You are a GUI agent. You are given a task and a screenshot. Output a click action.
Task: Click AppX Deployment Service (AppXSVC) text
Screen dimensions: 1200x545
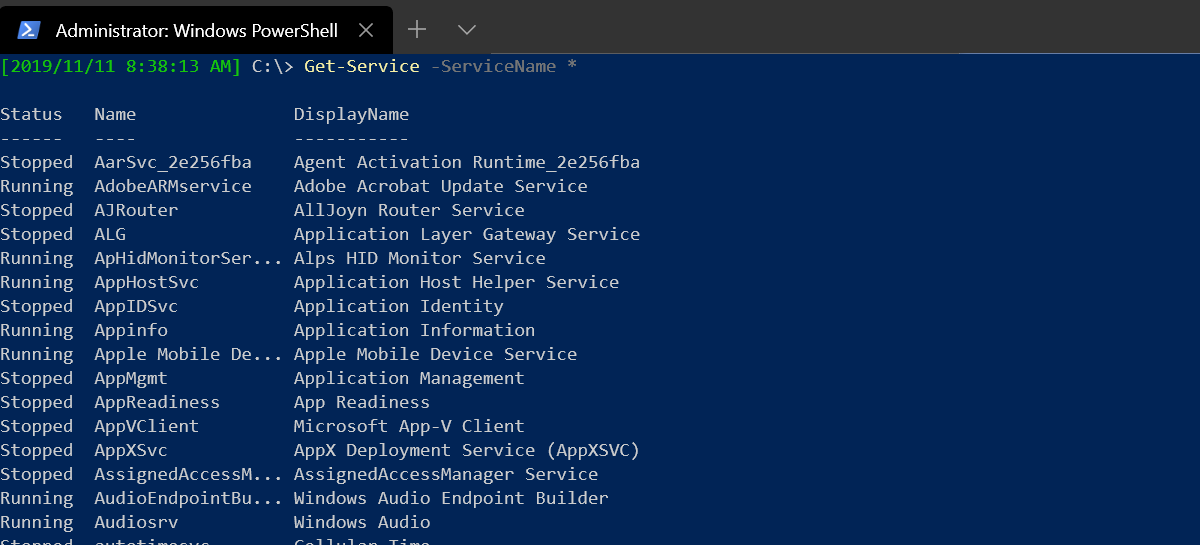click(467, 450)
